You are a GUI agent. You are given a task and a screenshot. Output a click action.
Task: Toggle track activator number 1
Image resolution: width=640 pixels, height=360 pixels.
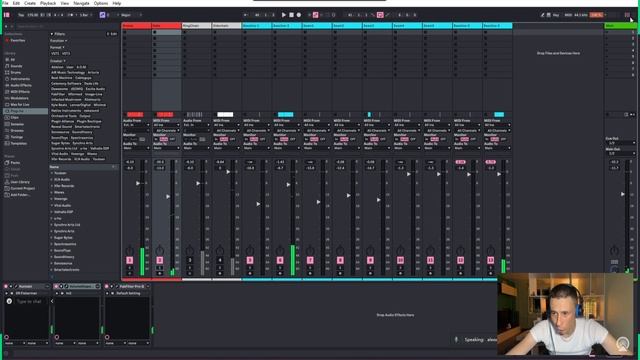[130, 260]
